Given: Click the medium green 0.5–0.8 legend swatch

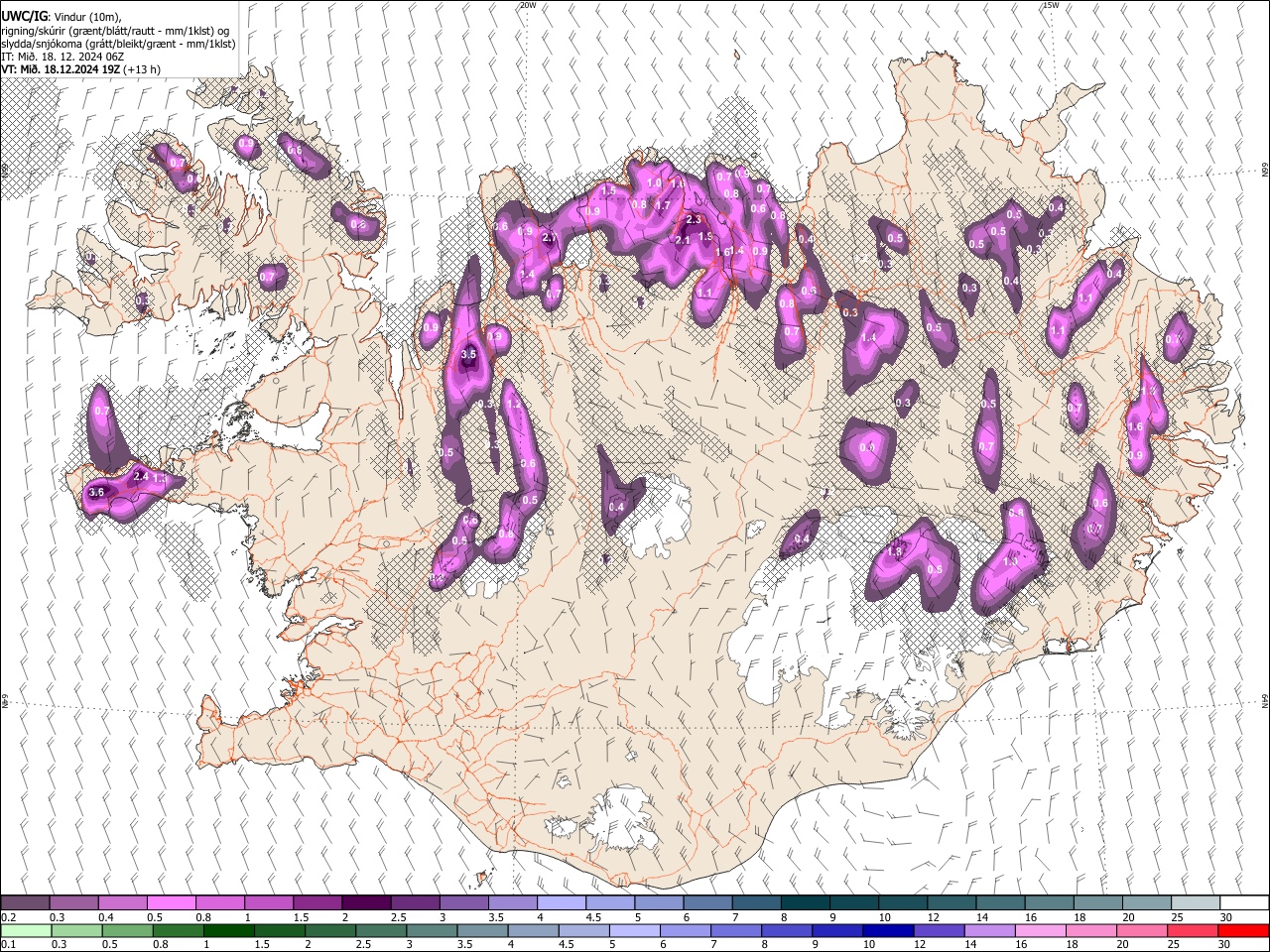Looking at the screenshot, I should 178,931.
